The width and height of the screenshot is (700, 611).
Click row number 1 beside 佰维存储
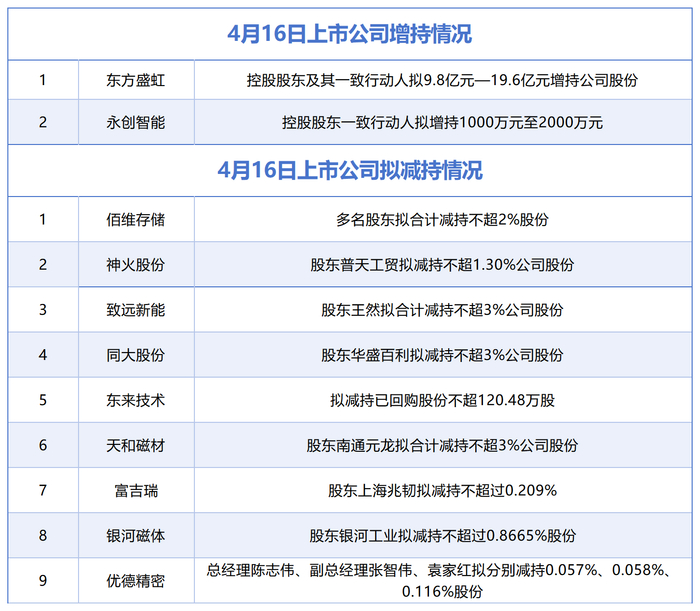point(43,220)
